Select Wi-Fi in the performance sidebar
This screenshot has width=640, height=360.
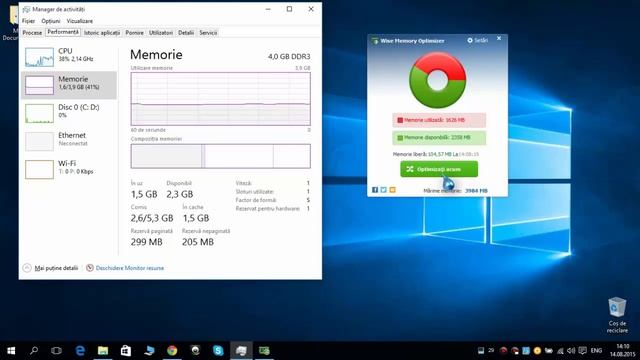pos(69,169)
